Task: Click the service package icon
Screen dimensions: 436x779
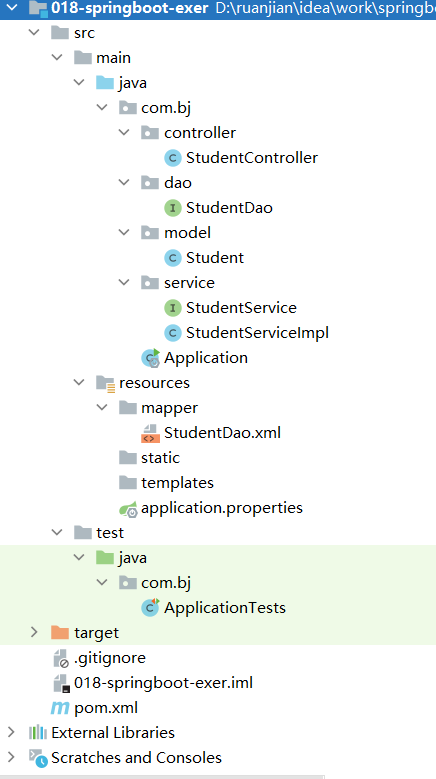Action: 150,283
